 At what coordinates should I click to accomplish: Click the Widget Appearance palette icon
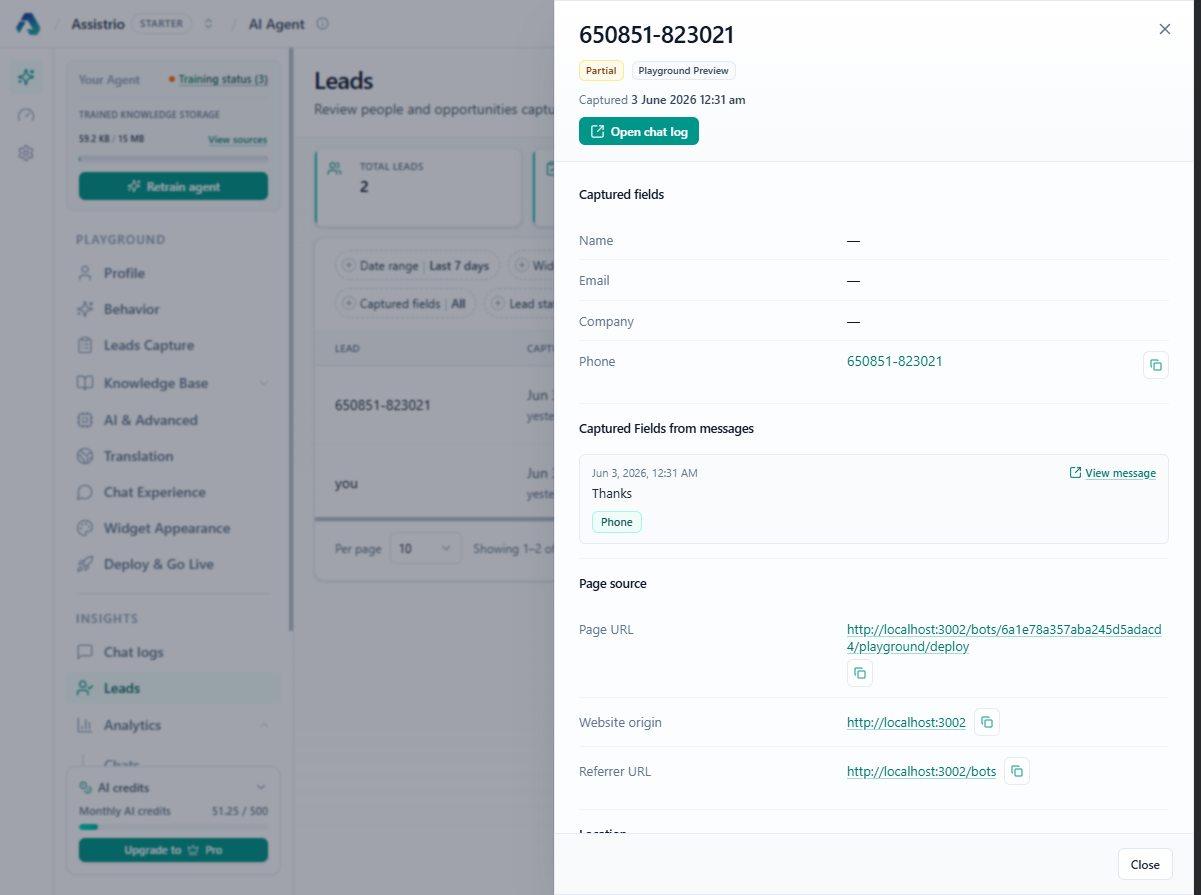pyautogui.click(x=85, y=528)
